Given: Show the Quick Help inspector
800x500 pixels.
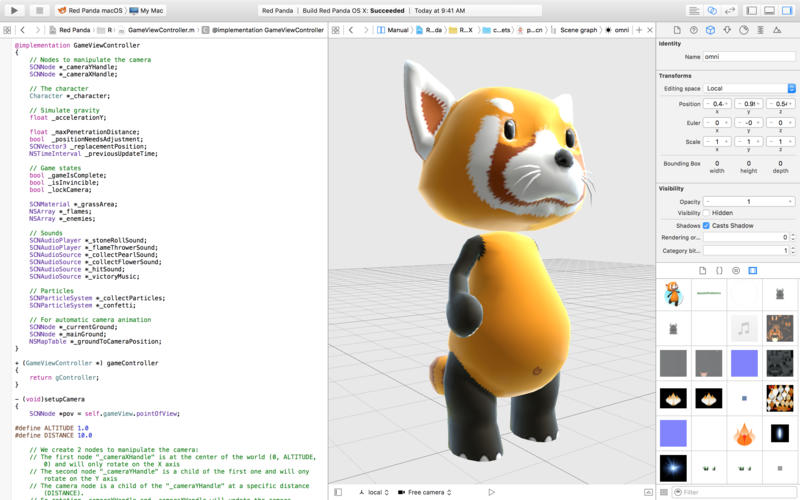Looking at the screenshot, I should pos(692,30).
